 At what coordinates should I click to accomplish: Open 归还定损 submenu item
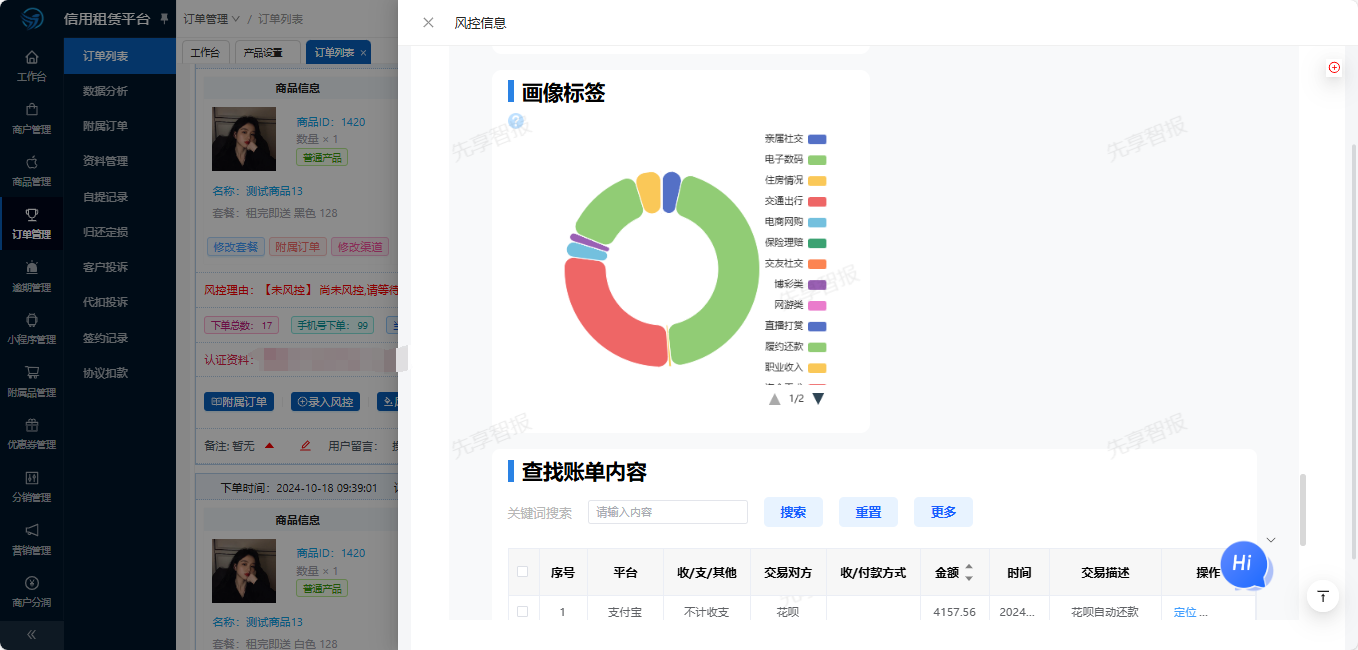tap(105, 232)
